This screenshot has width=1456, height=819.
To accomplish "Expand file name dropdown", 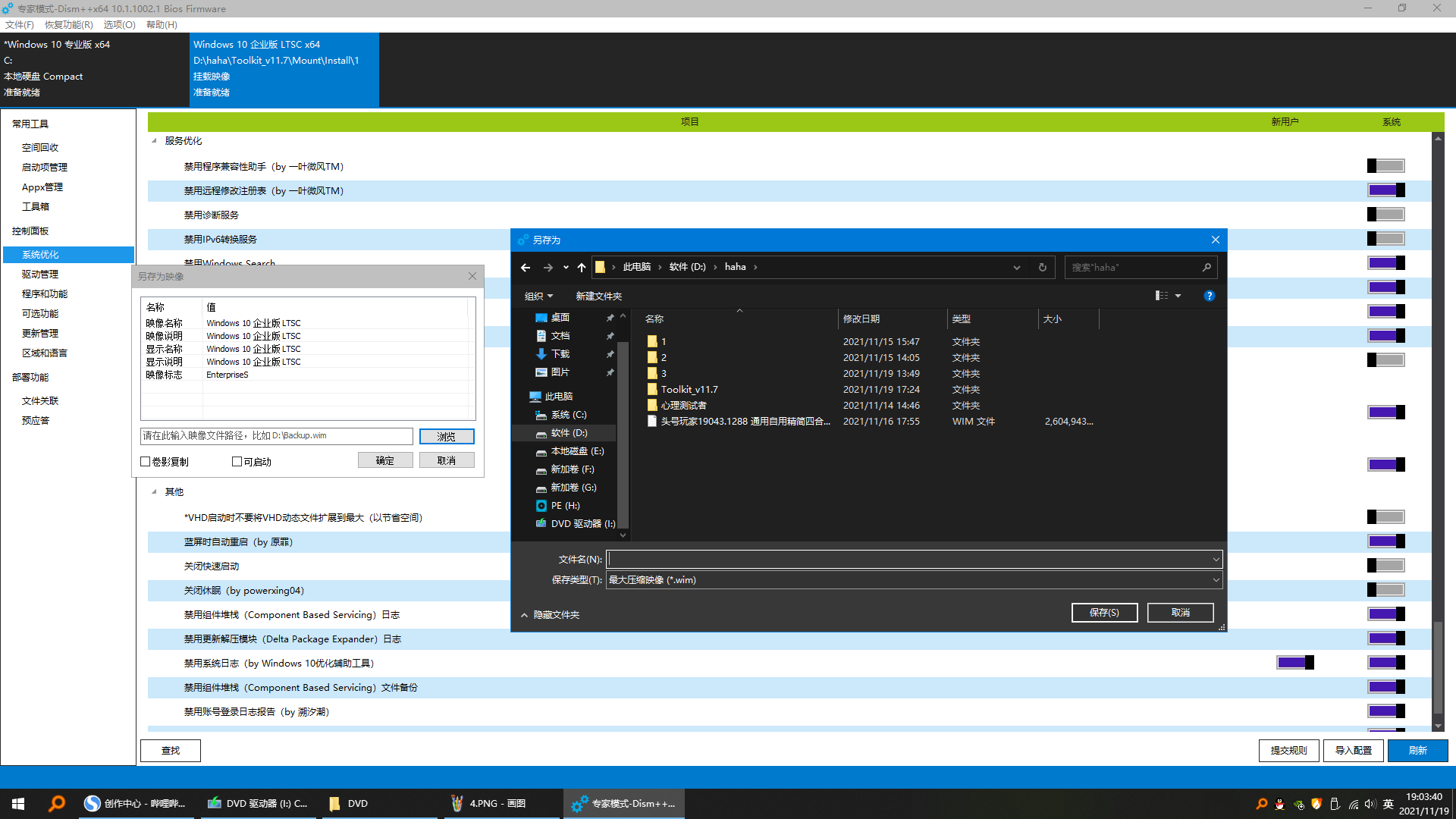I will tap(1216, 560).
